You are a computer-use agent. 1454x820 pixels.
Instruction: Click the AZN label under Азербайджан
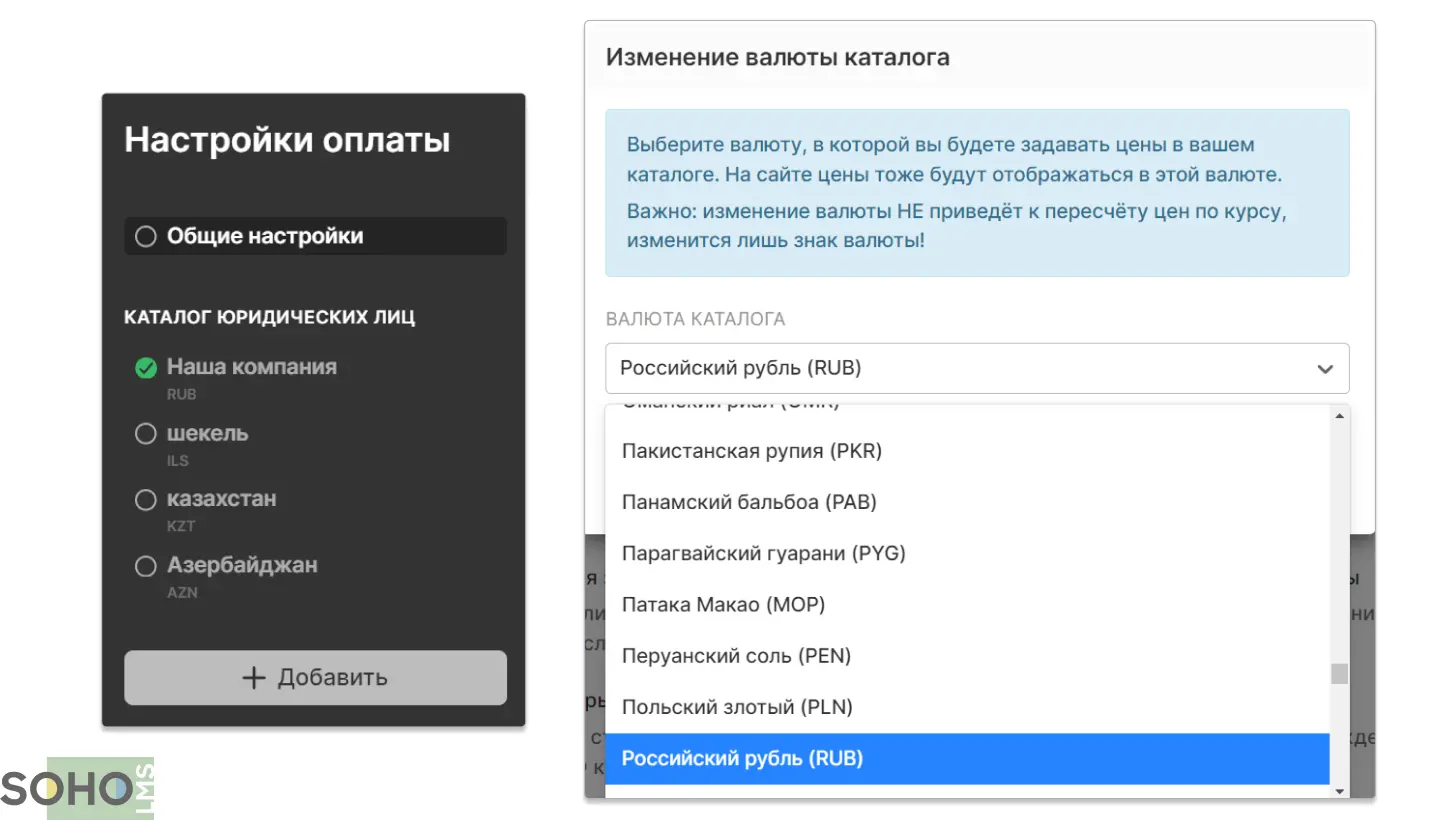pyautogui.click(x=182, y=593)
